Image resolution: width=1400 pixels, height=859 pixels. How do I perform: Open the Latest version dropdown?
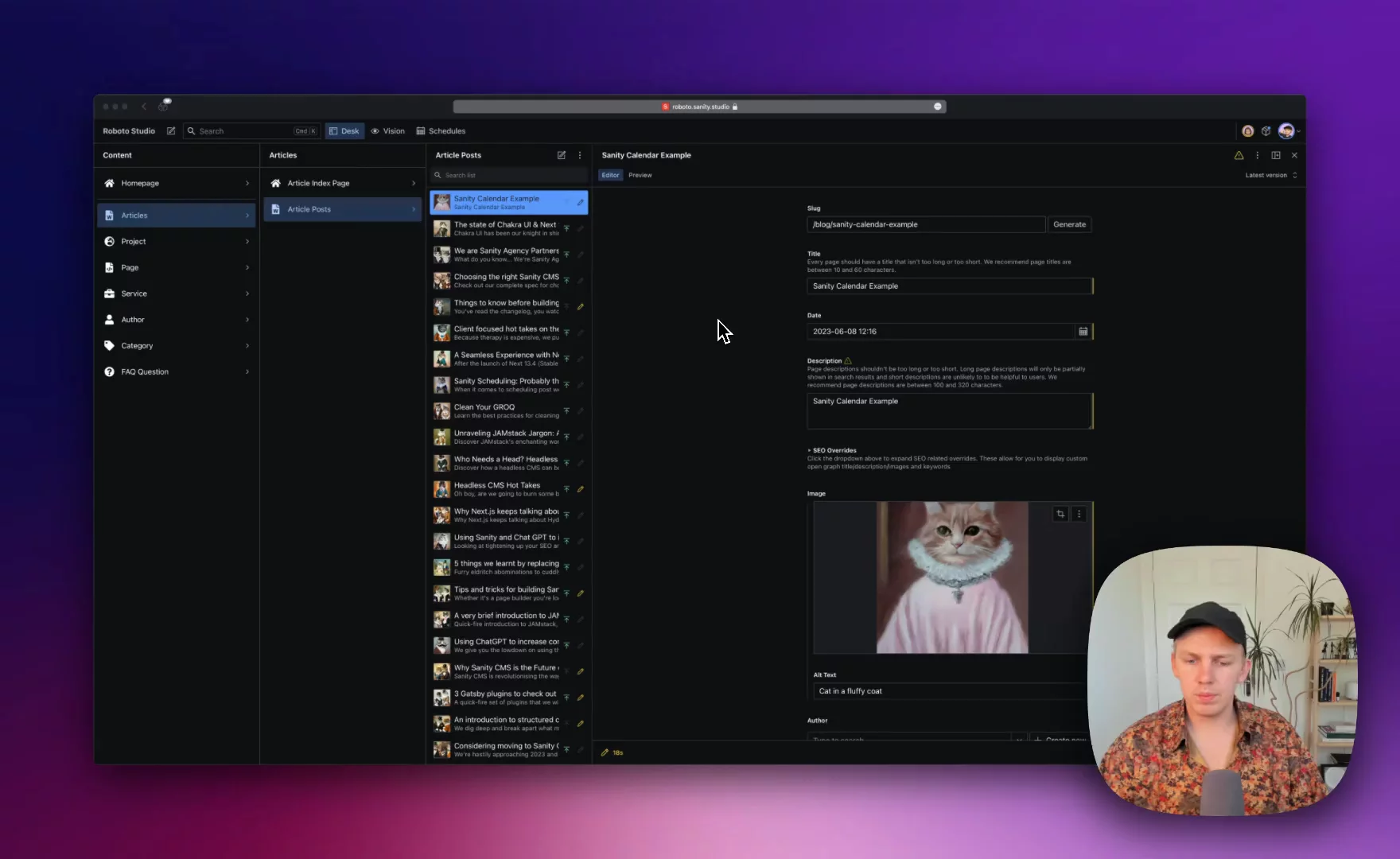point(1271,175)
